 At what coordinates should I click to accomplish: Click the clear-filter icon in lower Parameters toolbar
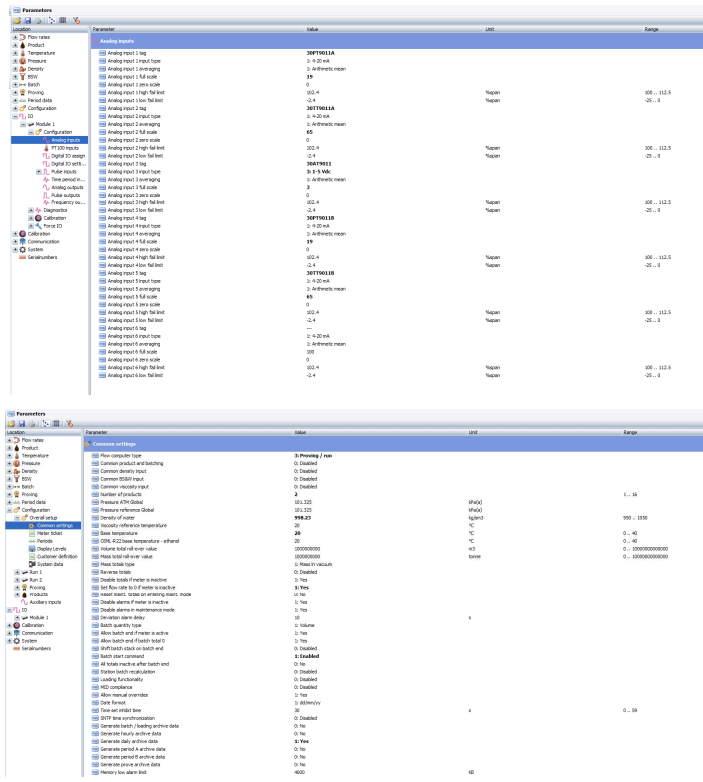coord(69,424)
